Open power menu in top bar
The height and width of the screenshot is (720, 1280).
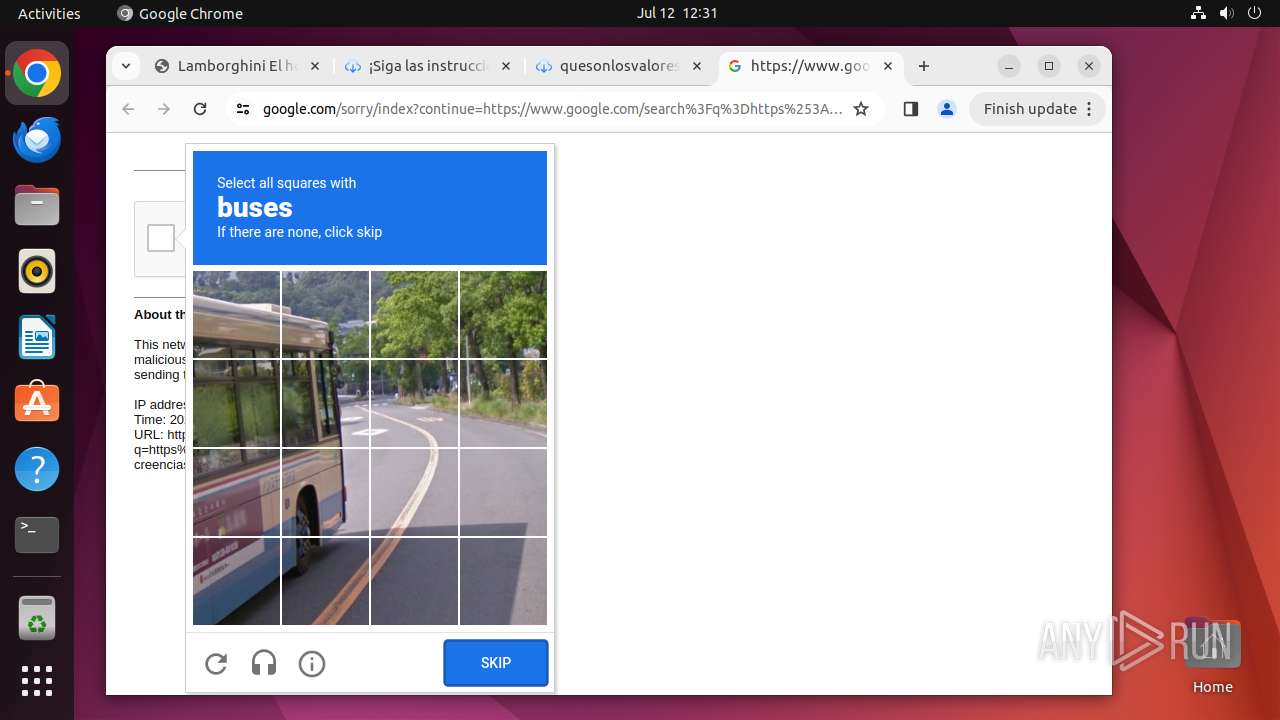(1255, 13)
